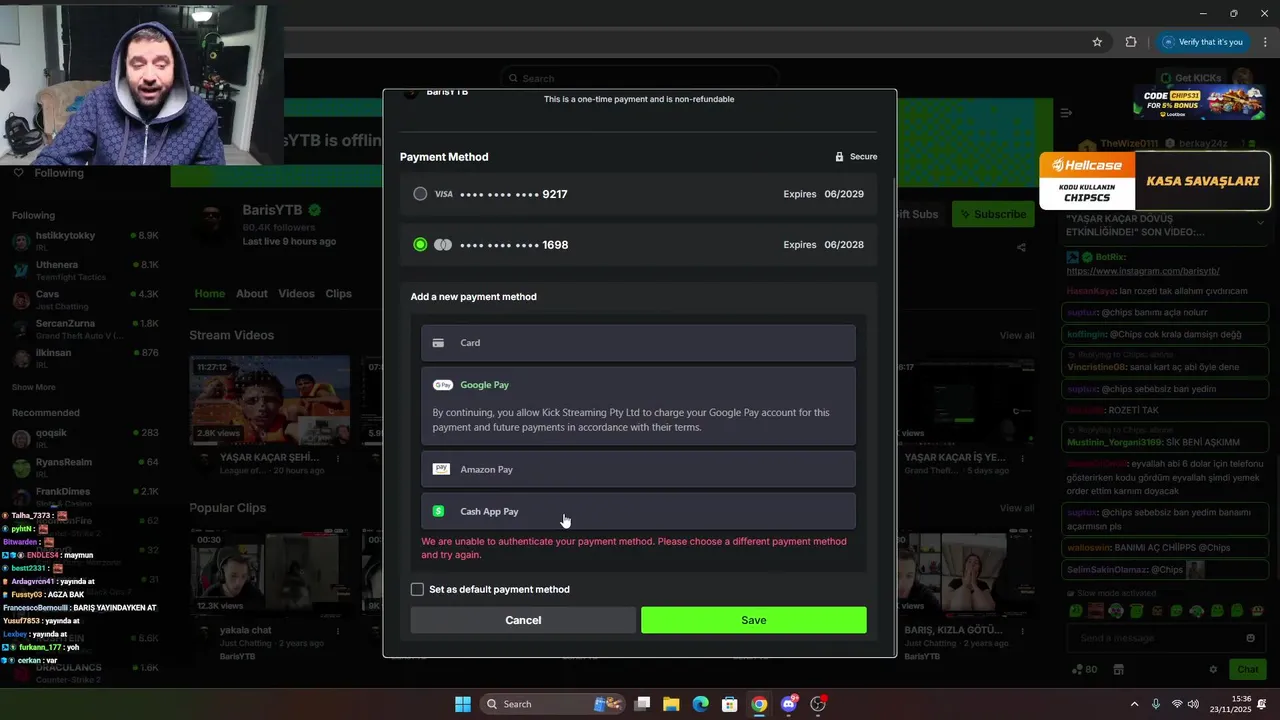Open qoqsik in Recommended list
This screenshot has width=1280, height=720.
coord(85,438)
